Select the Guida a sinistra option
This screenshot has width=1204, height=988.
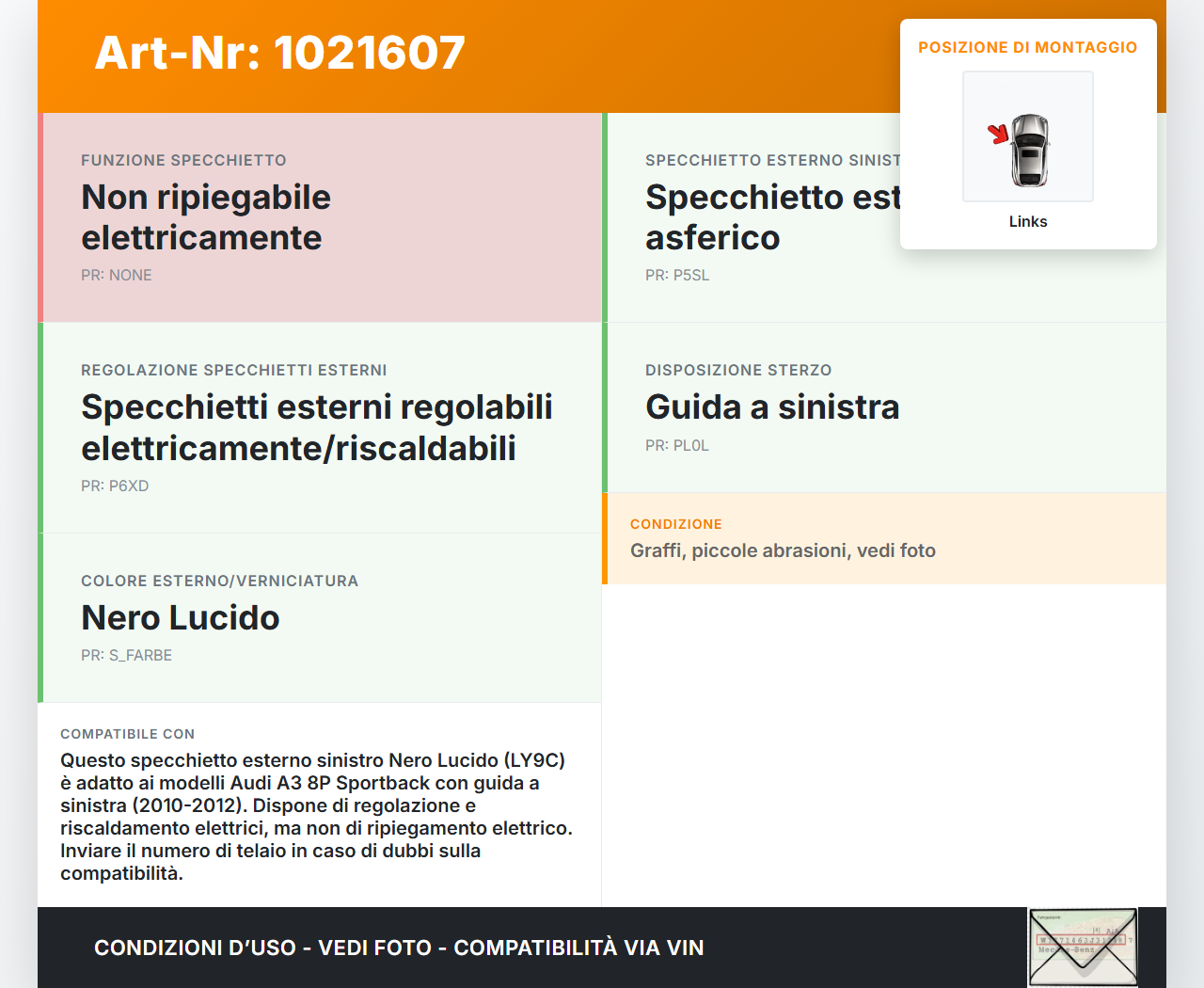[772, 406]
